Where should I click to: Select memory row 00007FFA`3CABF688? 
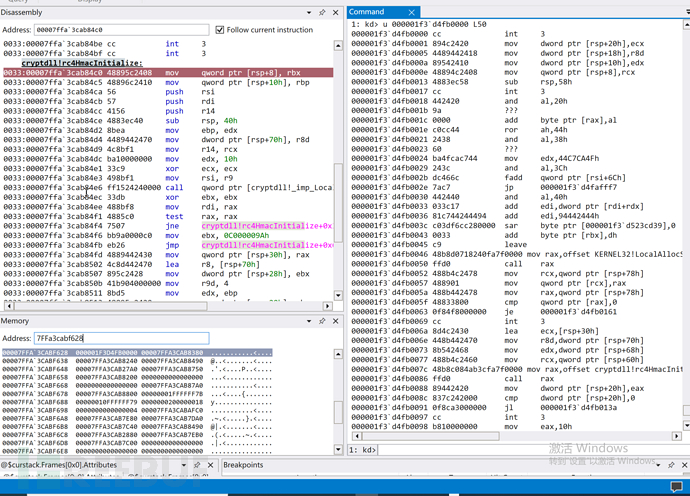(x=137, y=402)
